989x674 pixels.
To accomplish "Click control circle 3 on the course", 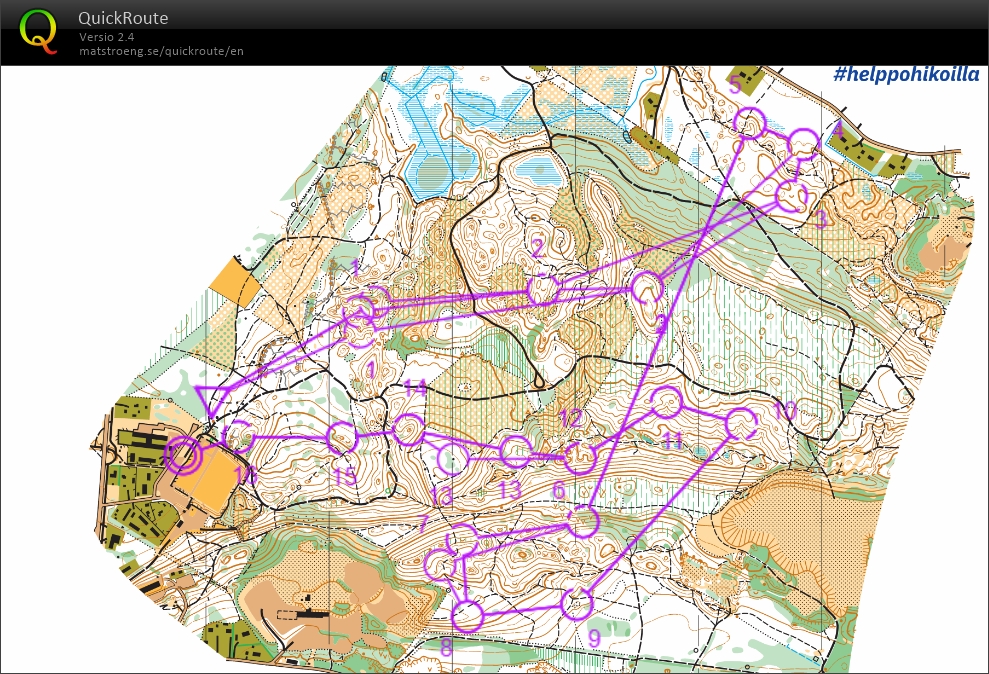I will click(x=791, y=196).
